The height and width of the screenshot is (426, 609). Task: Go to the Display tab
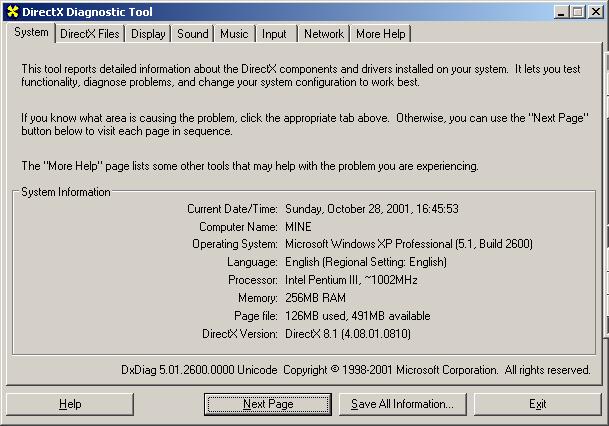point(148,34)
